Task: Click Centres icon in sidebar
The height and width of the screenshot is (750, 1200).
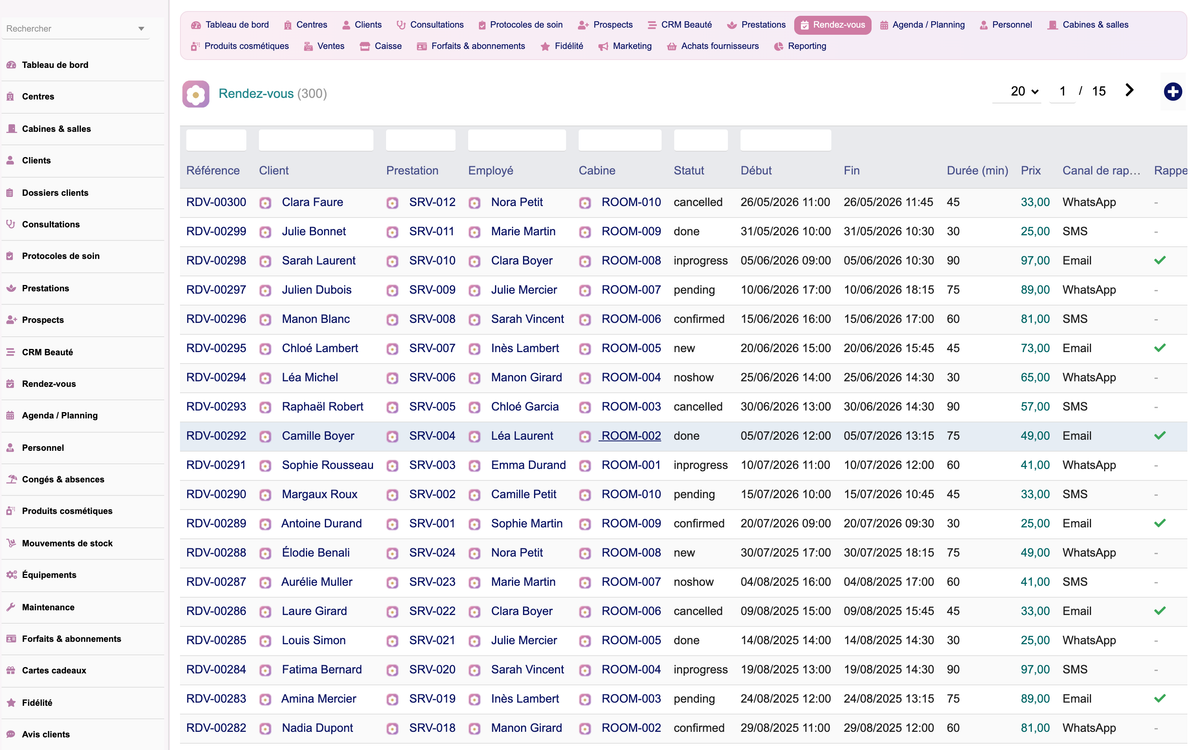Action: [x=11, y=97]
